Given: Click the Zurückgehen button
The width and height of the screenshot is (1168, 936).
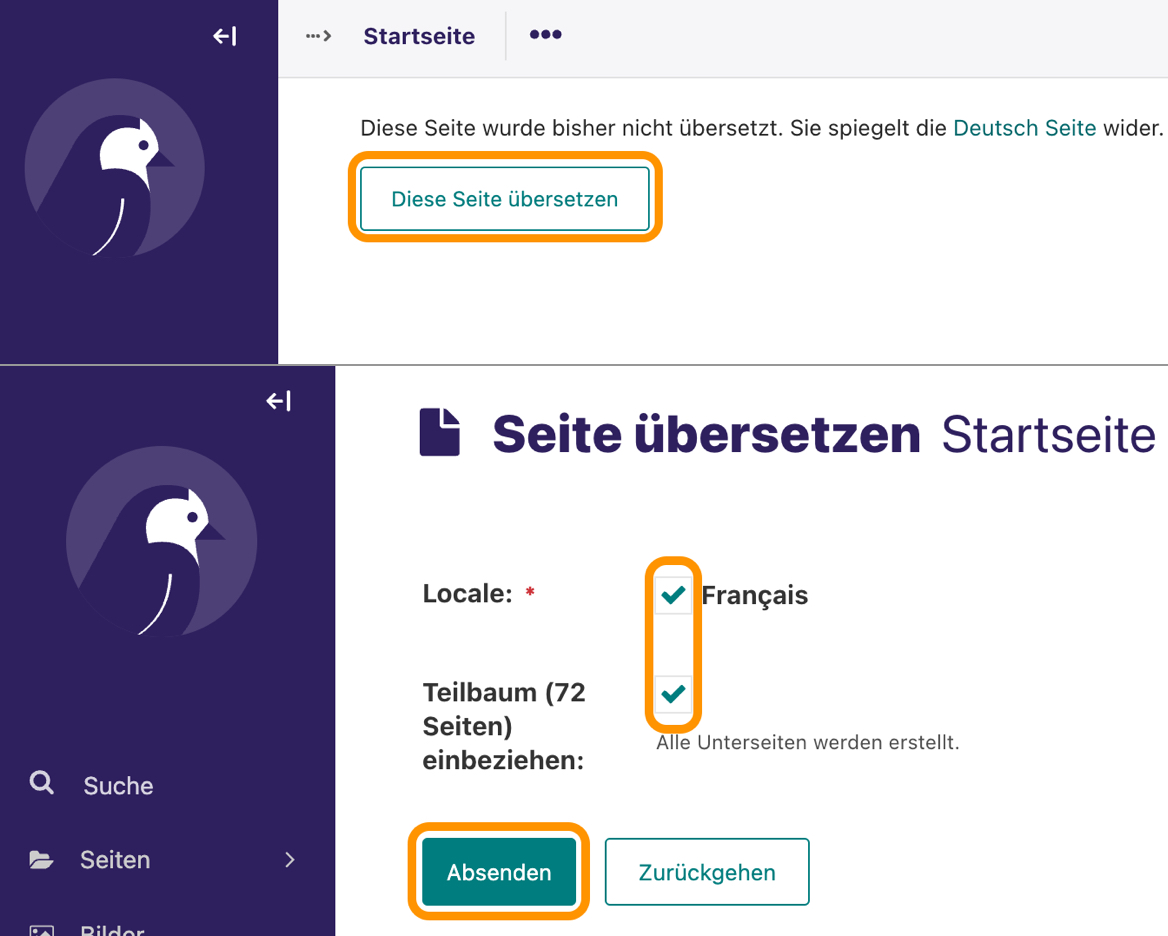Looking at the screenshot, I should [x=707, y=872].
